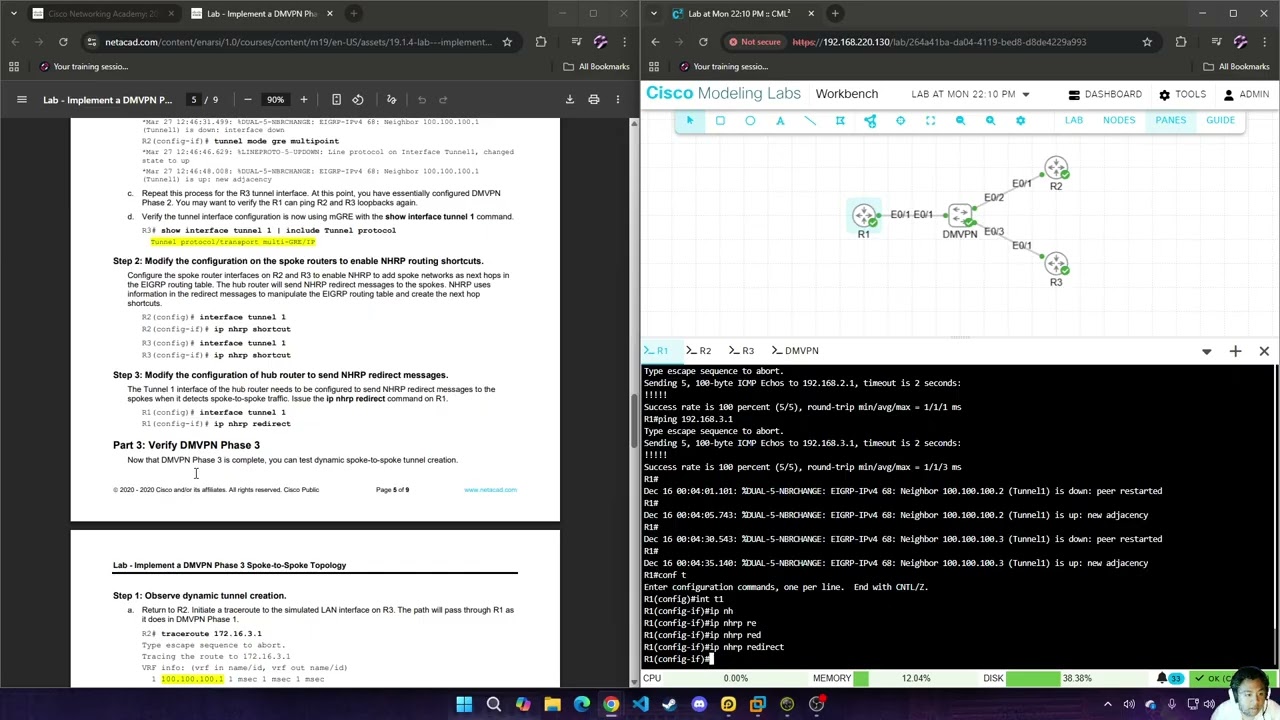Select the R2 router node on canvas
The height and width of the screenshot is (720, 1280).
pos(1056,168)
